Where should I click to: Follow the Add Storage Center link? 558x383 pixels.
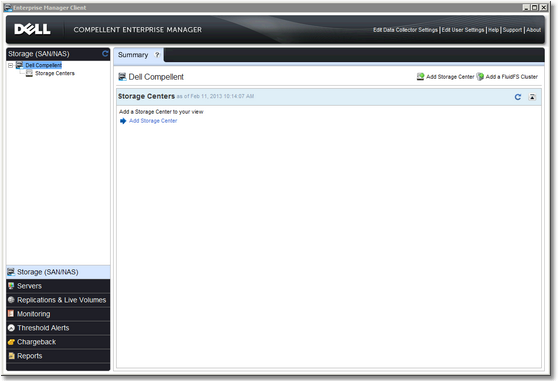pyautogui.click(x=153, y=121)
